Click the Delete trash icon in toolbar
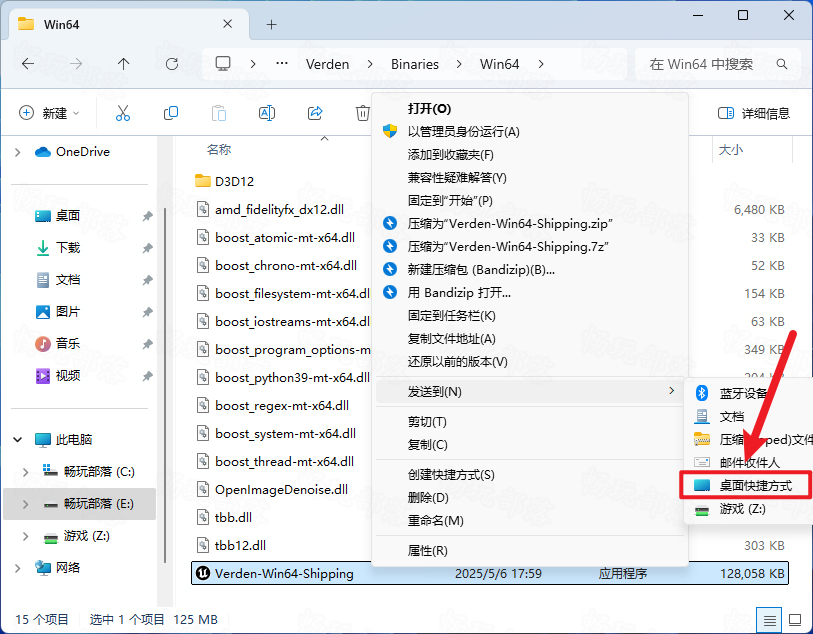This screenshot has height=634, width=813. coord(362,113)
